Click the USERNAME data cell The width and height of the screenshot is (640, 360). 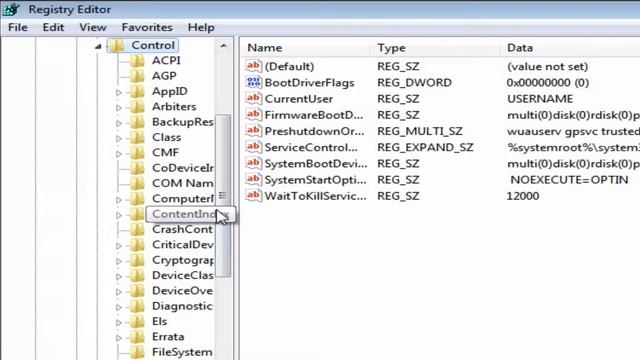coord(540,99)
